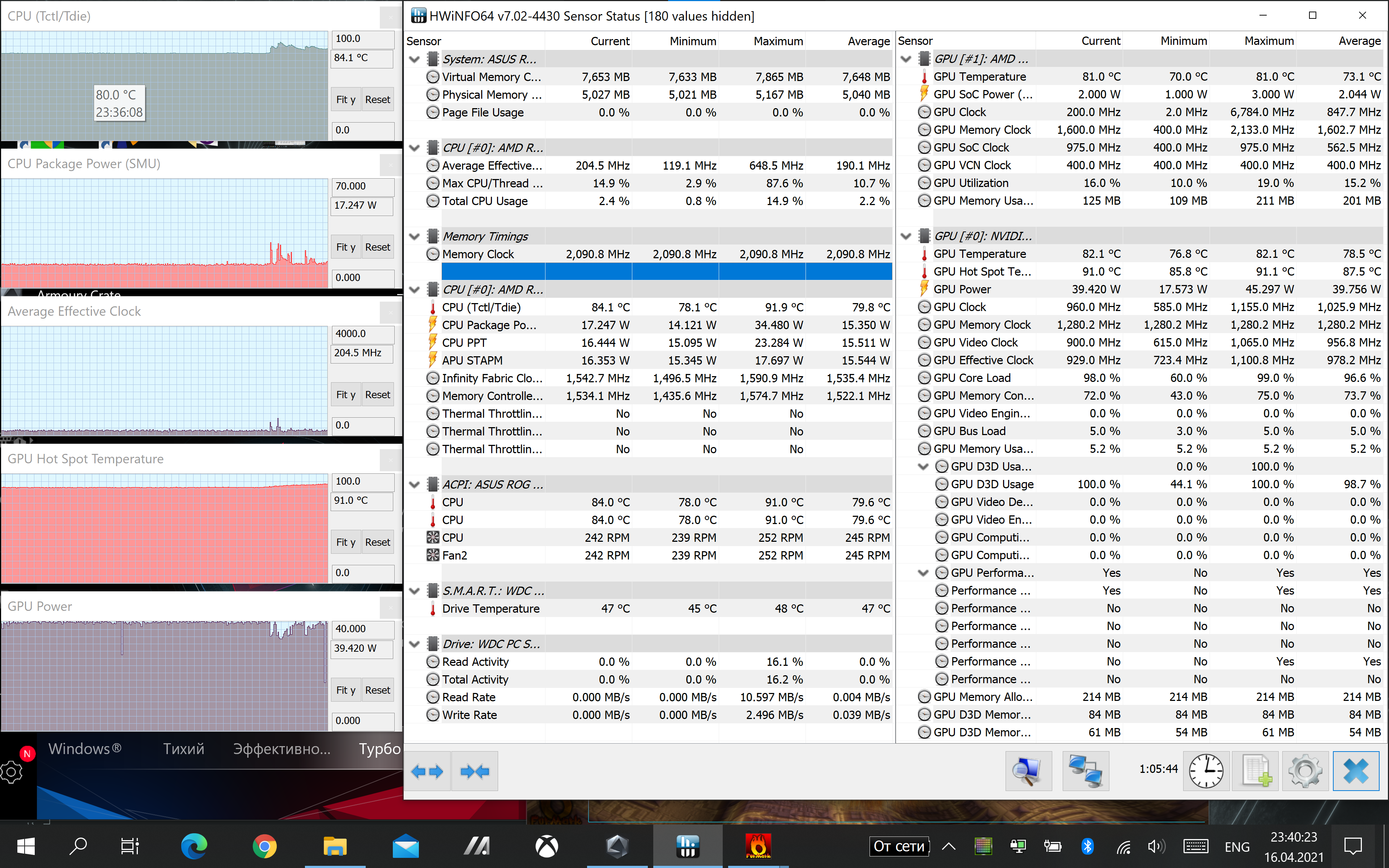The width and height of the screenshot is (1389, 868).
Task: Open File Explorer from the taskbar
Action: point(335,846)
